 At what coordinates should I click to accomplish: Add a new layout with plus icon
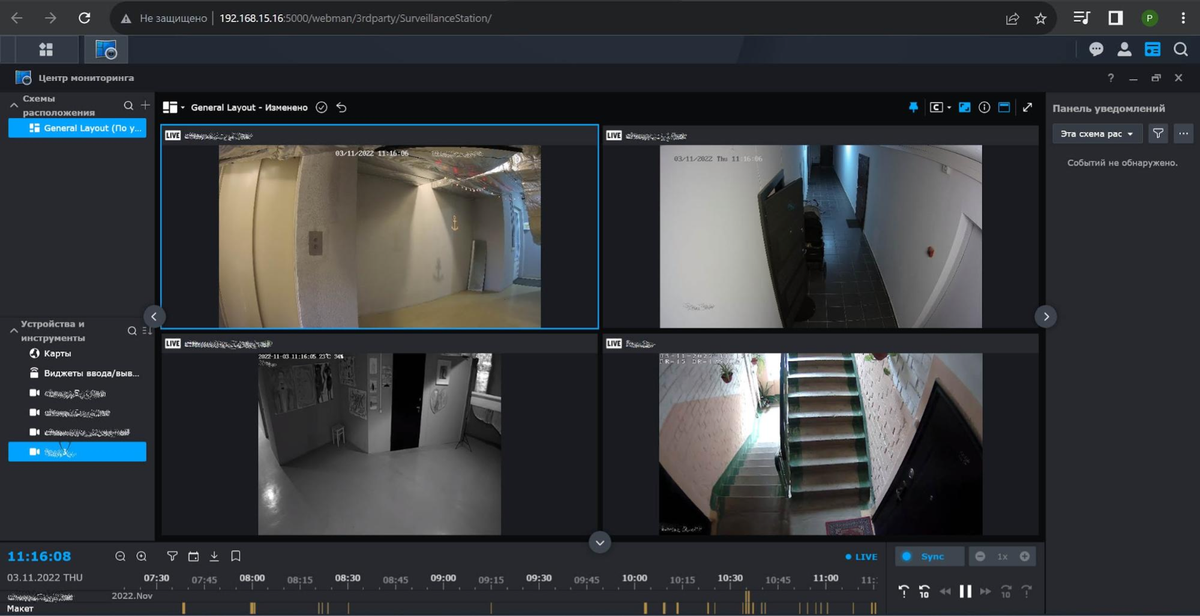[145, 105]
